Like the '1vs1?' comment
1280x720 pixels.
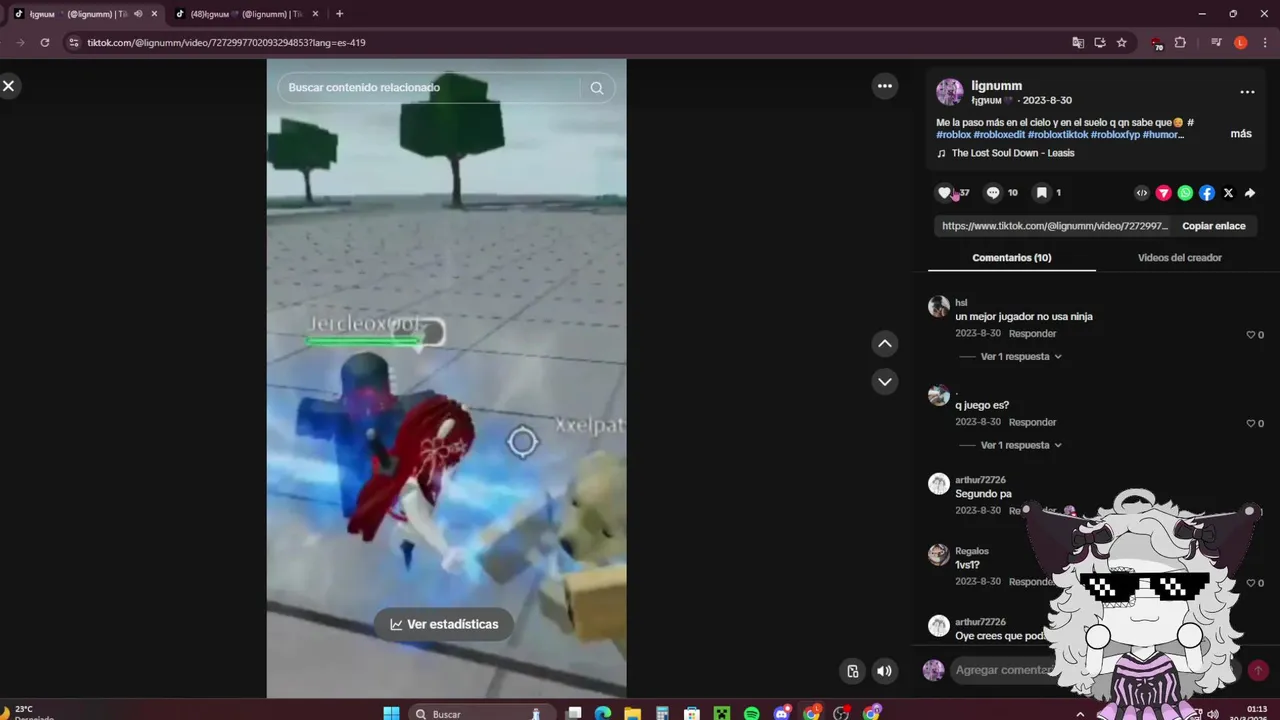tap(1250, 583)
